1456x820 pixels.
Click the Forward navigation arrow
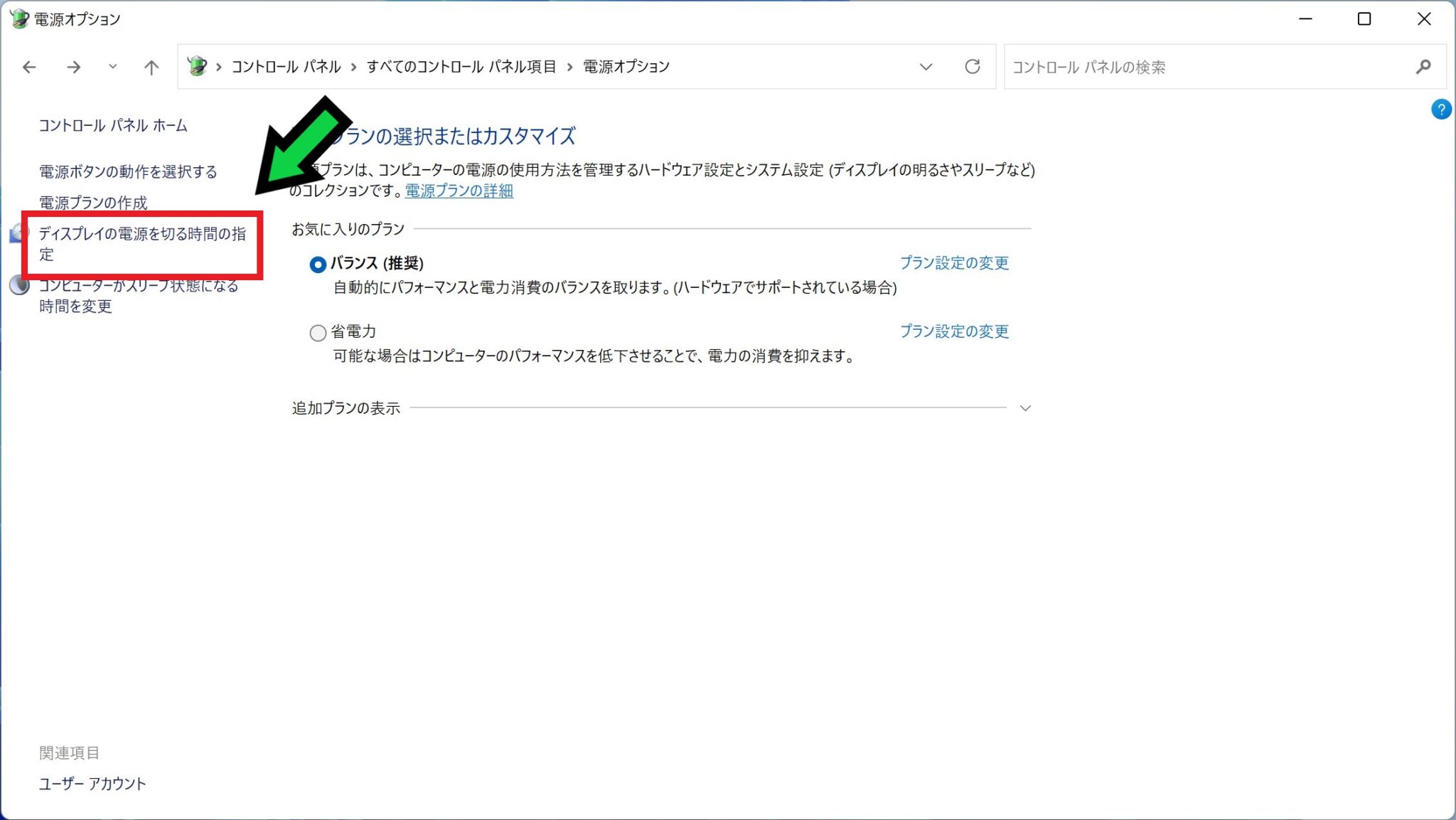pyautogui.click(x=73, y=67)
